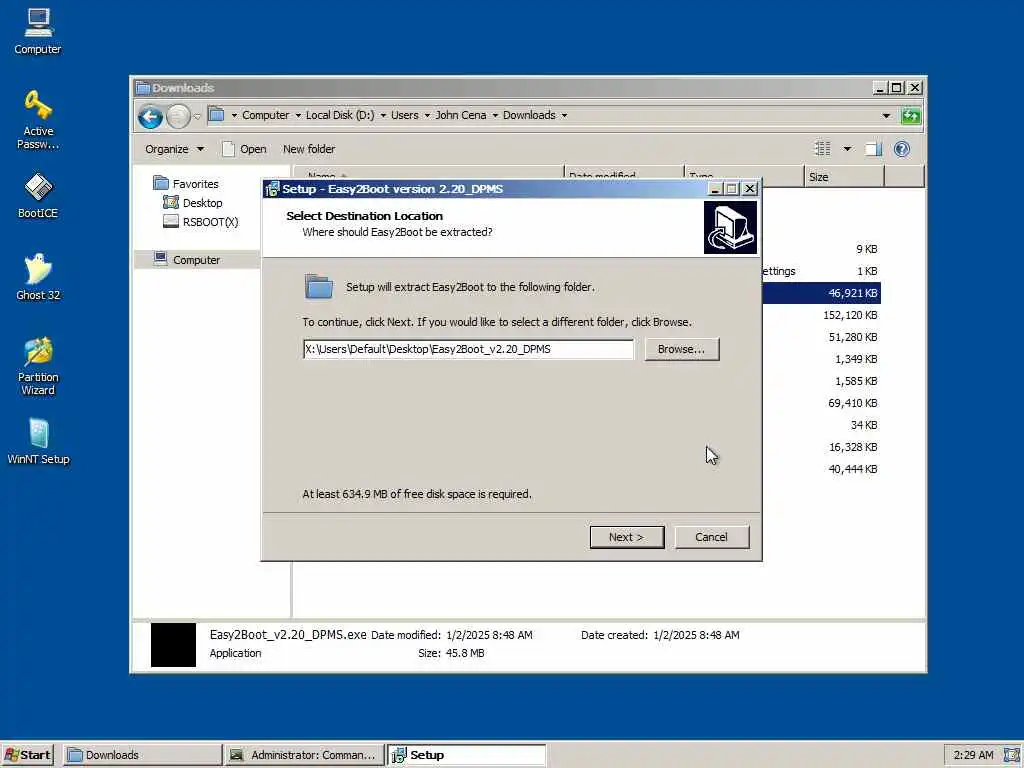1024x768 pixels.
Task: Click the black file thumbnail in details pane
Action: [173, 645]
